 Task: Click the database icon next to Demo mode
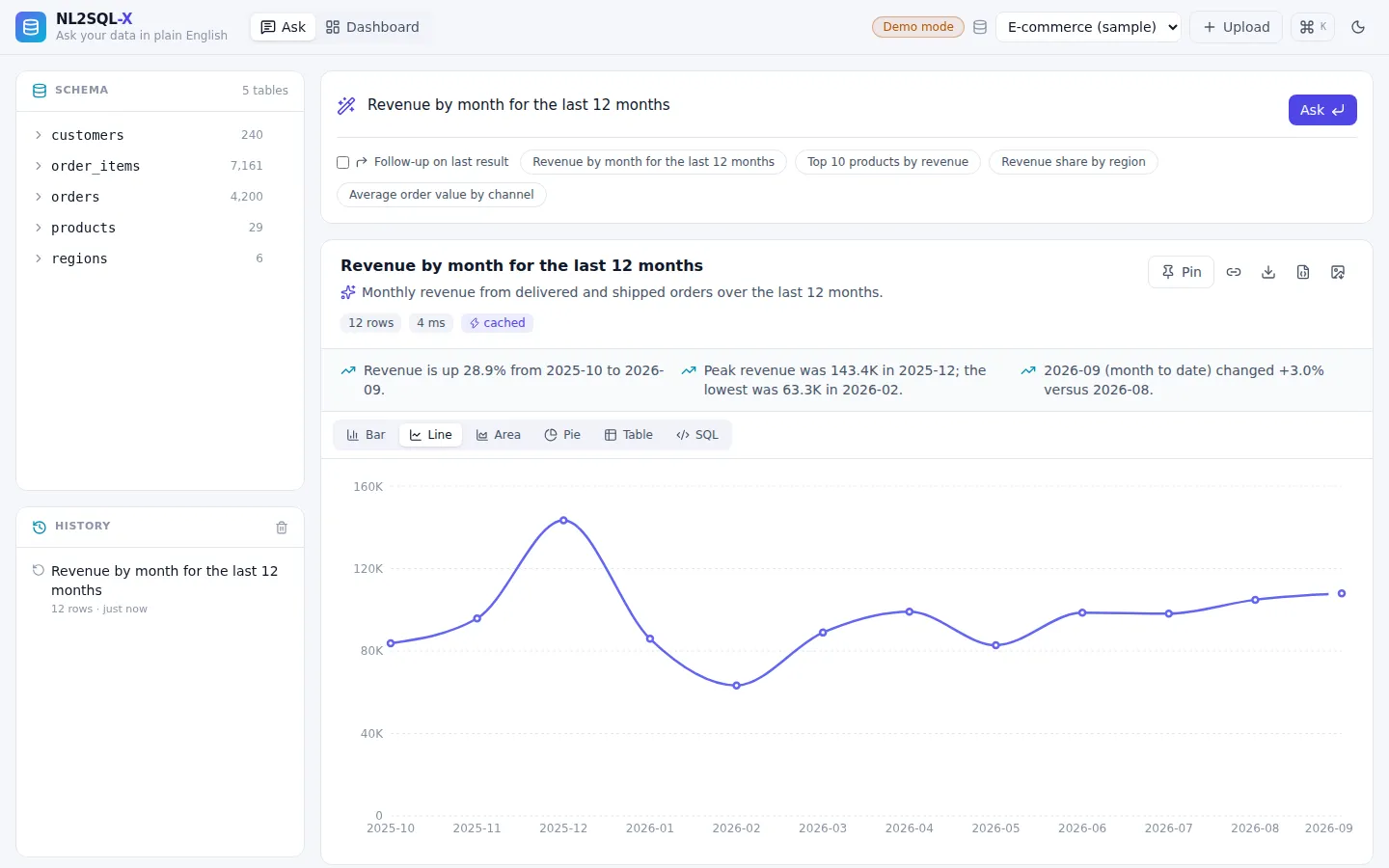click(980, 27)
